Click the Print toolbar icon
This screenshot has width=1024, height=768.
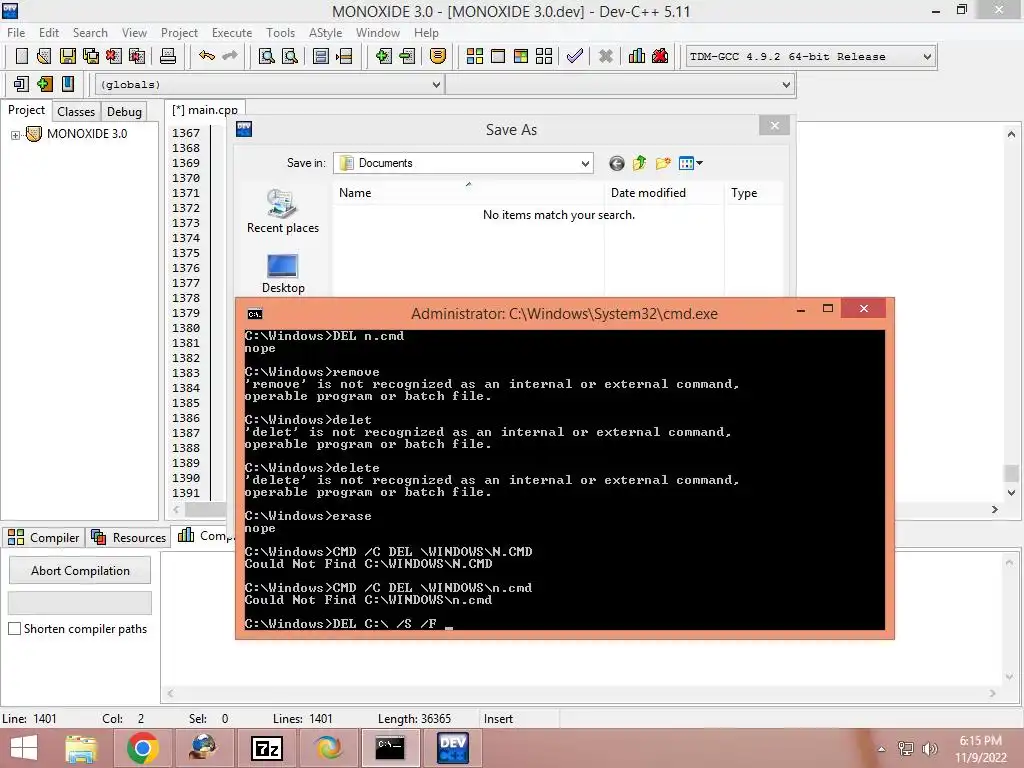[x=168, y=56]
